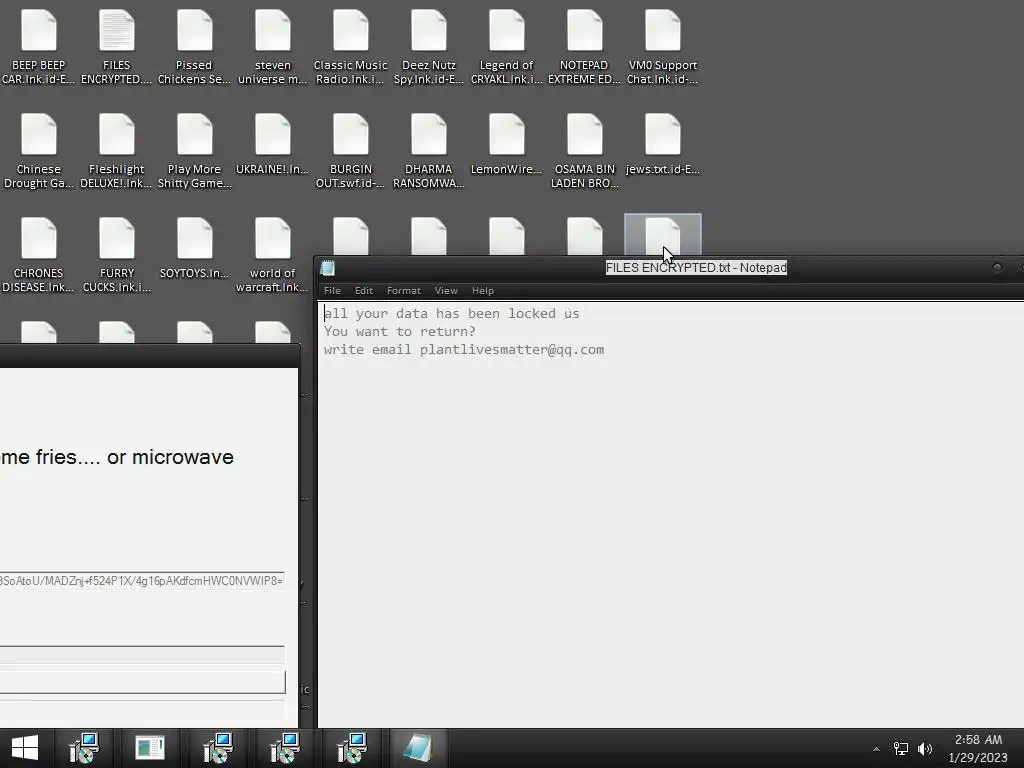The height and width of the screenshot is (768, 1024).
Task: Open the Help menu in Notepad
Action: click(x=483, y=291)
